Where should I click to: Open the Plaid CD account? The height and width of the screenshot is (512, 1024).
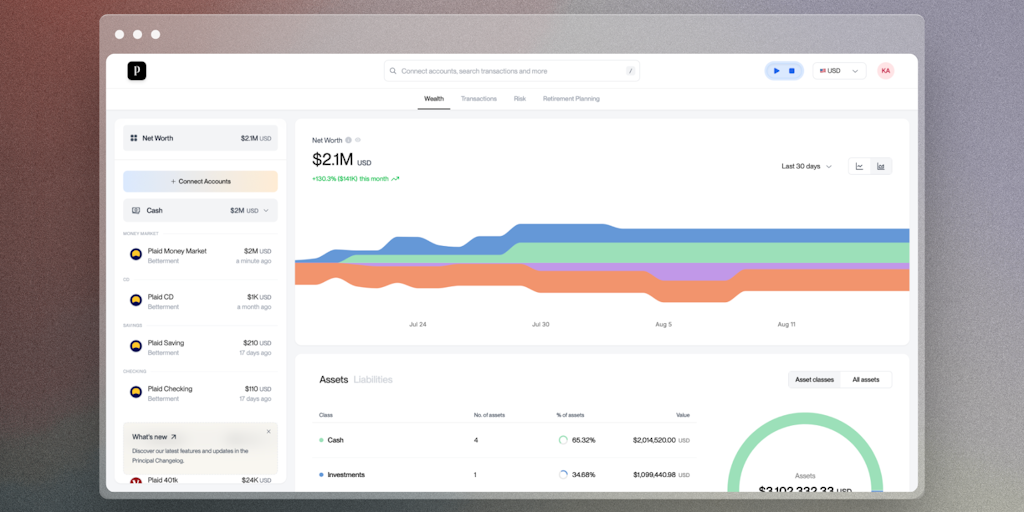point(200,301)
